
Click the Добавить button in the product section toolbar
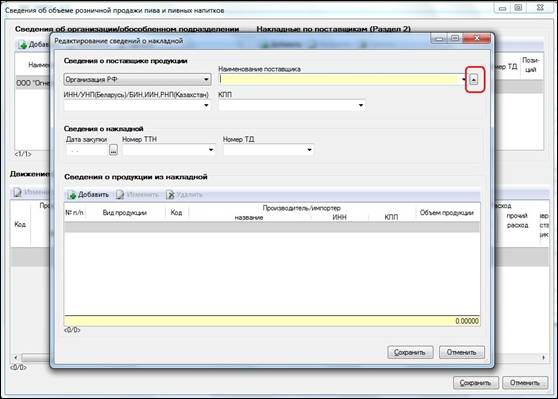click(x=88, y=195)
